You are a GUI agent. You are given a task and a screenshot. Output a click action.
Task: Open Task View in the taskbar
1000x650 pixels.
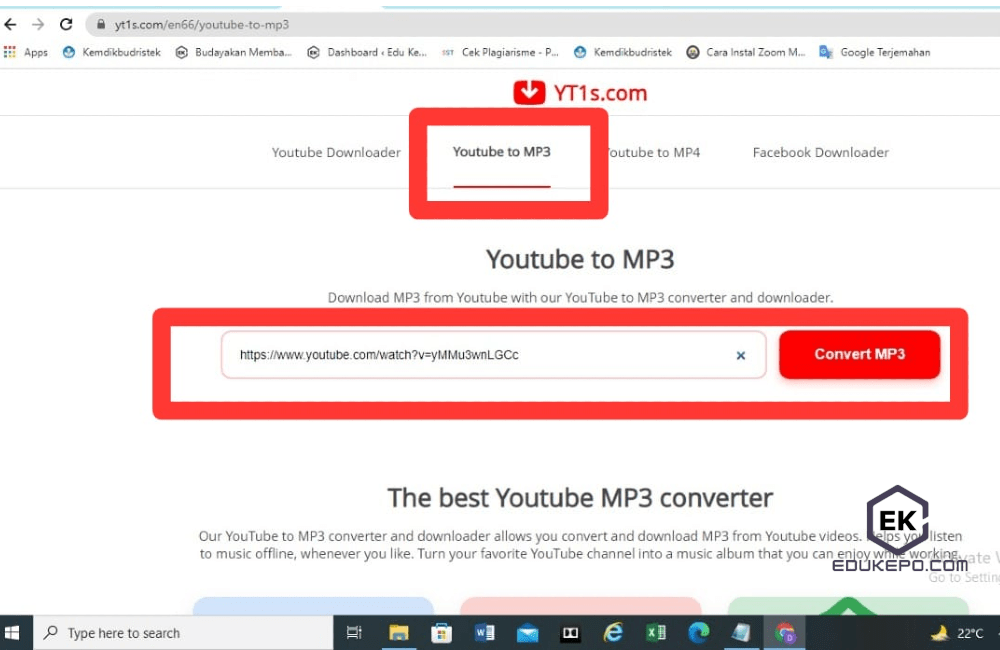pos(353,632)
